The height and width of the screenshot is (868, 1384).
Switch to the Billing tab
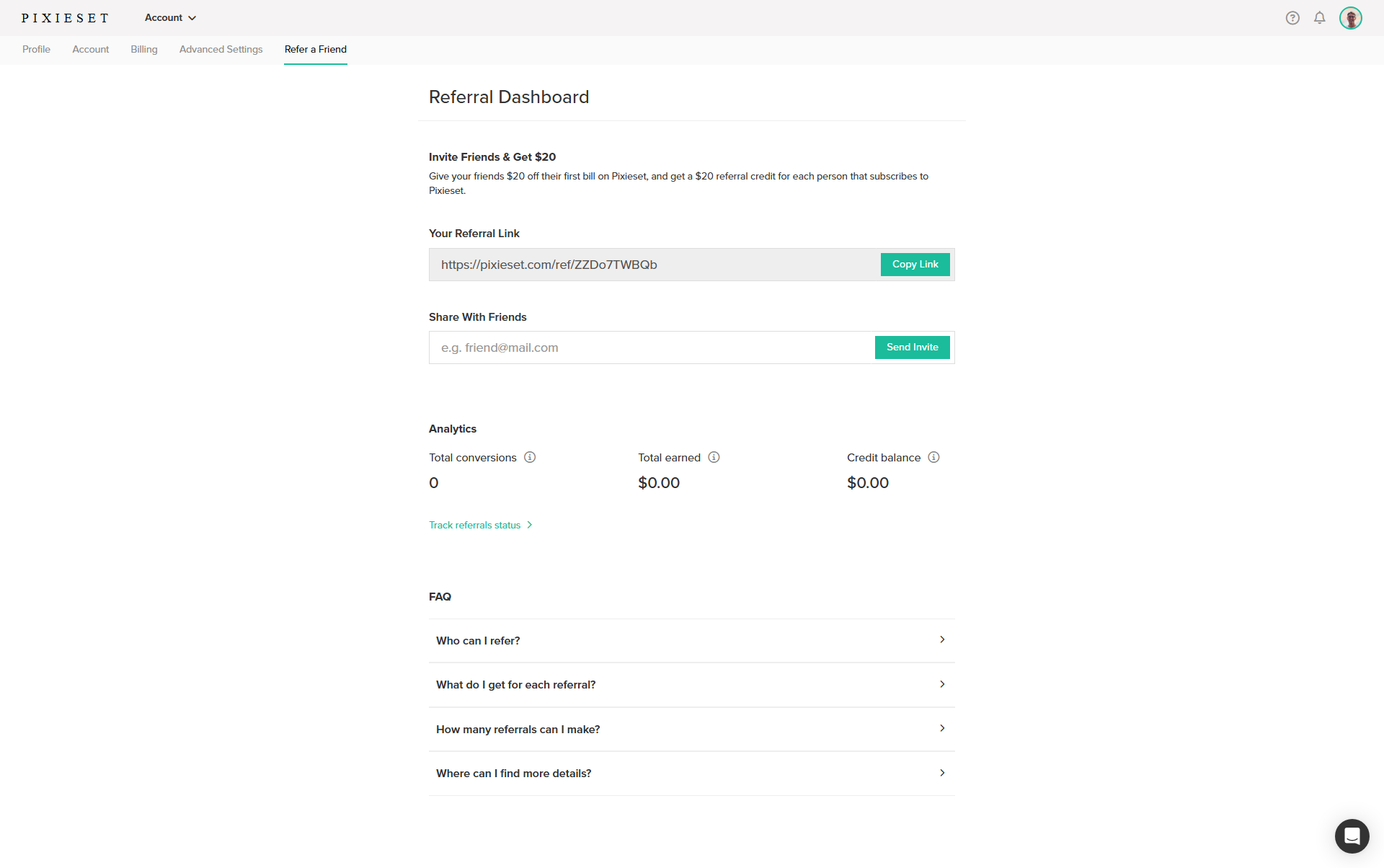[x=143, y=49]
